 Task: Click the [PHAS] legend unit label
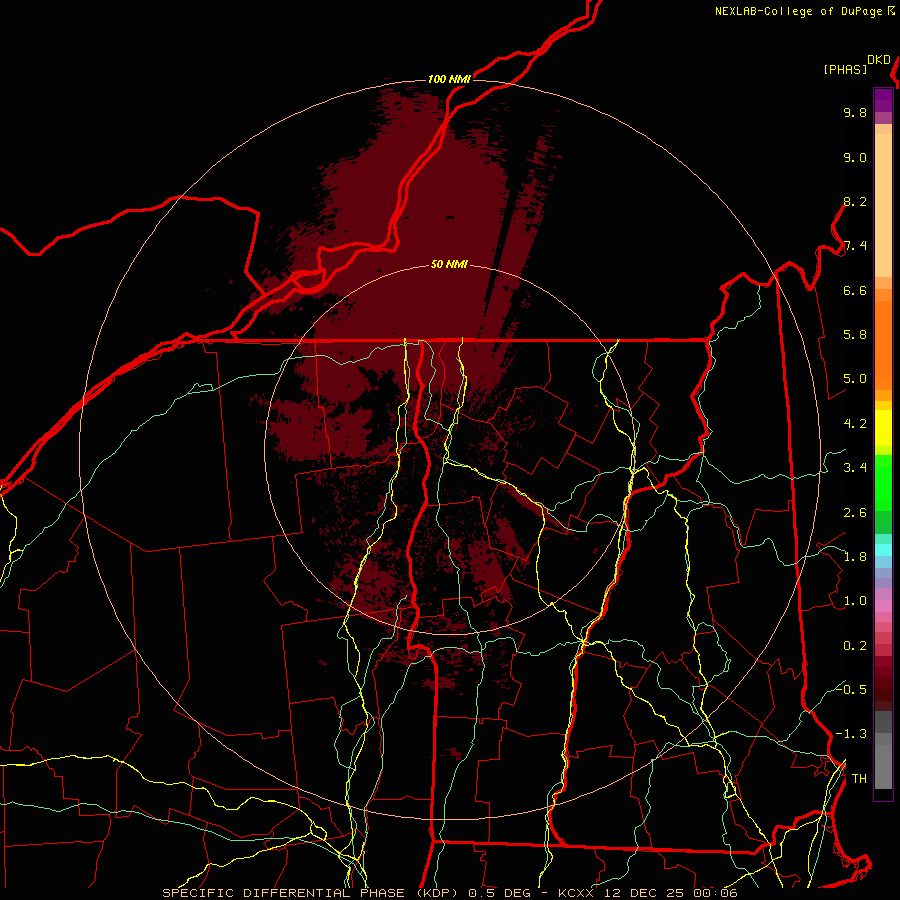pyautogui.click(x=845, y=70)
